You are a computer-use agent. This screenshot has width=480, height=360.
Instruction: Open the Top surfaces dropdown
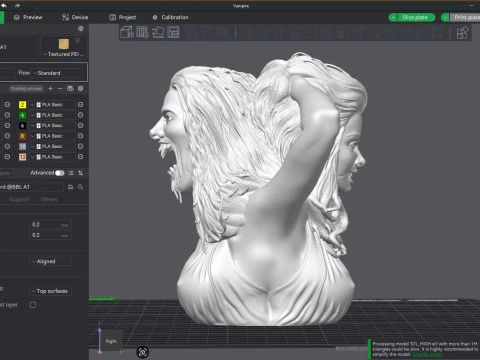tap(51, 291)
